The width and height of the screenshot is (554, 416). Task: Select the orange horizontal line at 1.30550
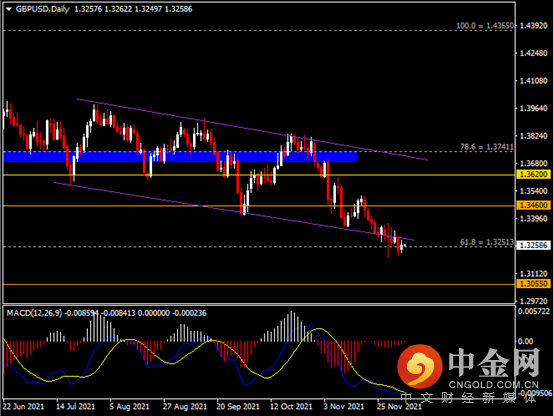pyautogui.click(x=259, y=284)
